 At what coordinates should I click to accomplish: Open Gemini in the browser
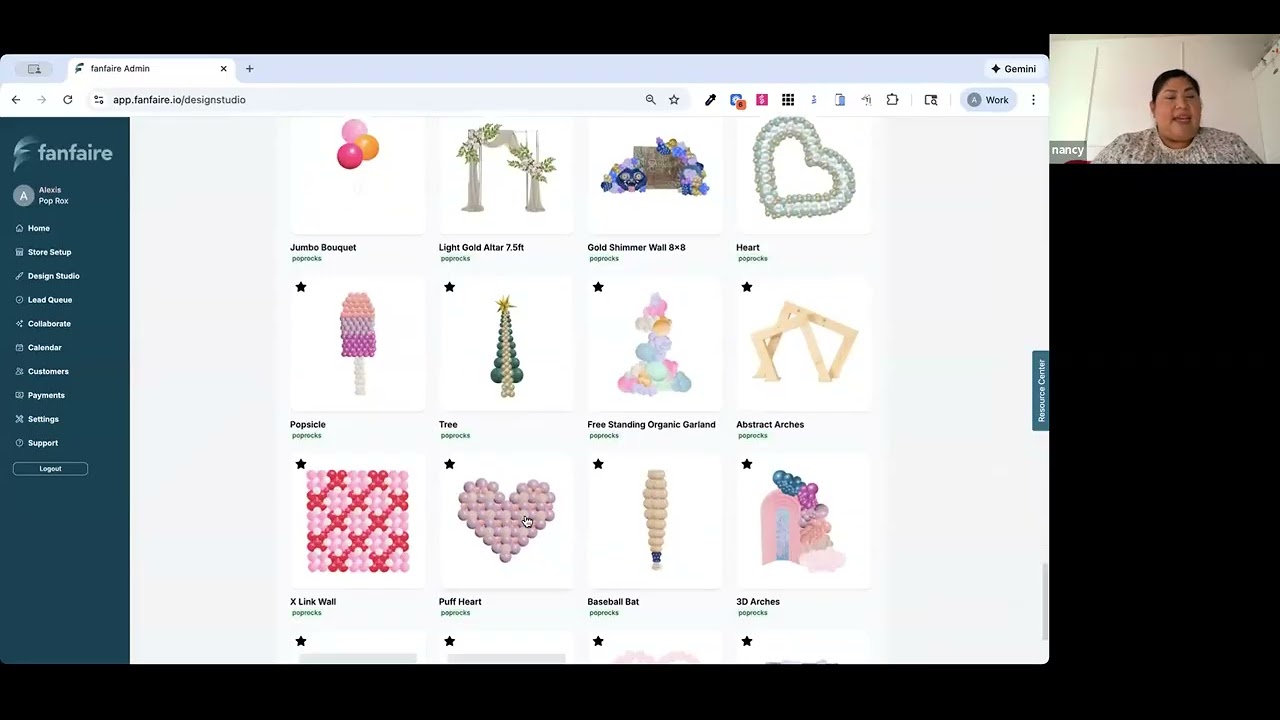[1014, 69]
